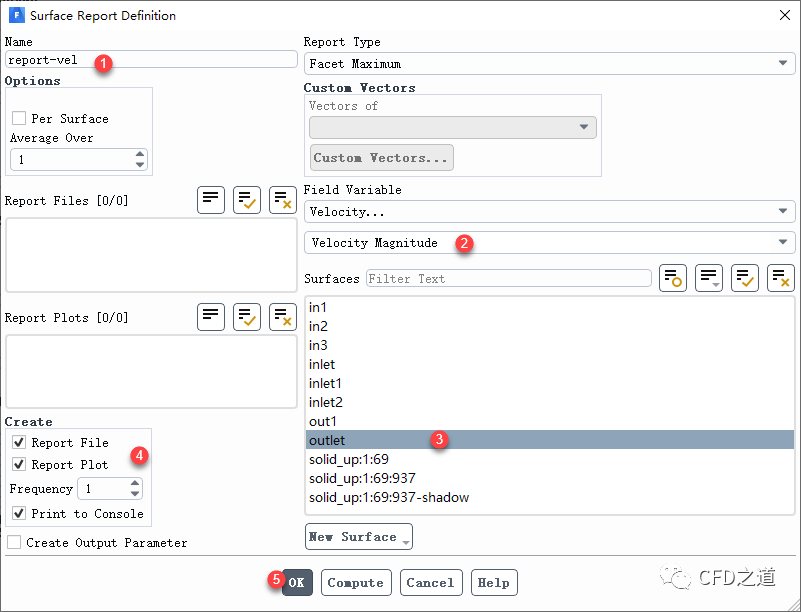Deselect all Report Files with the X icon

(x=283, y=199)
